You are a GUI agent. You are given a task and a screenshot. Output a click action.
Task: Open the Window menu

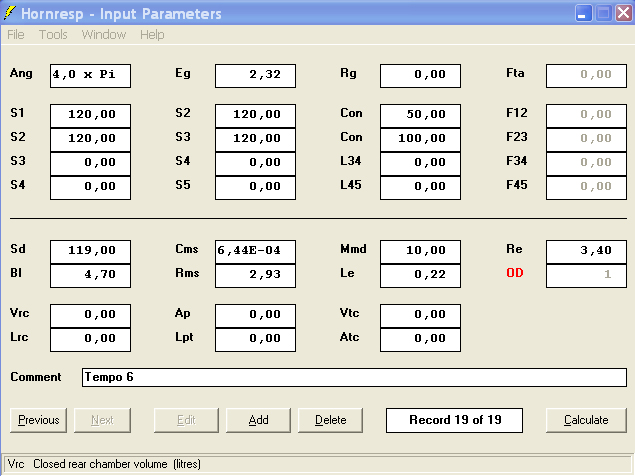tap(104, 34)
